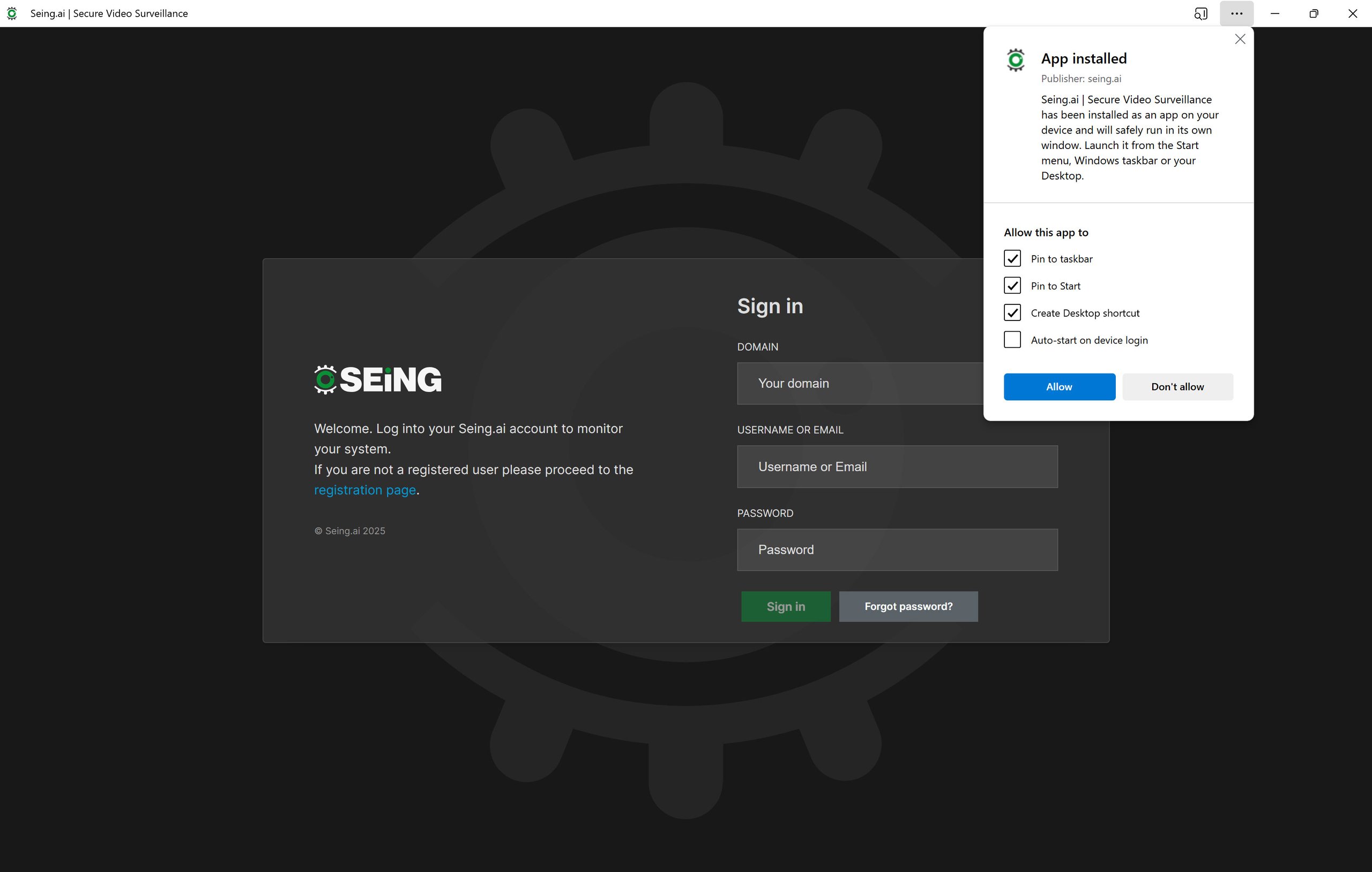Screen dimensions: 1372x872
Task: Minimize the Seing.ai window
Action: coord(1274,13)
